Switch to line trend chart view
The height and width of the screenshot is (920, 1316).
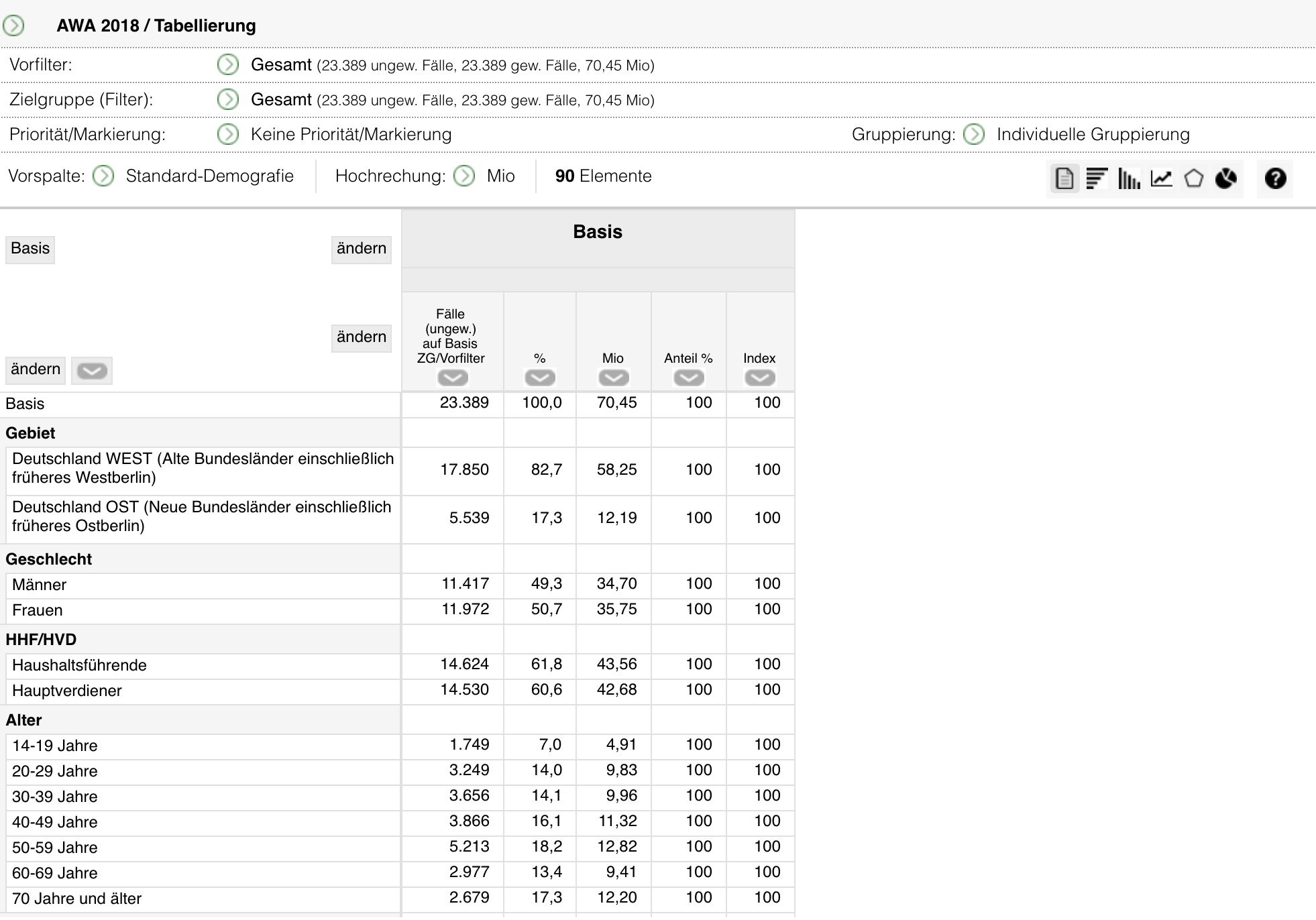[x=1162, y=178]
